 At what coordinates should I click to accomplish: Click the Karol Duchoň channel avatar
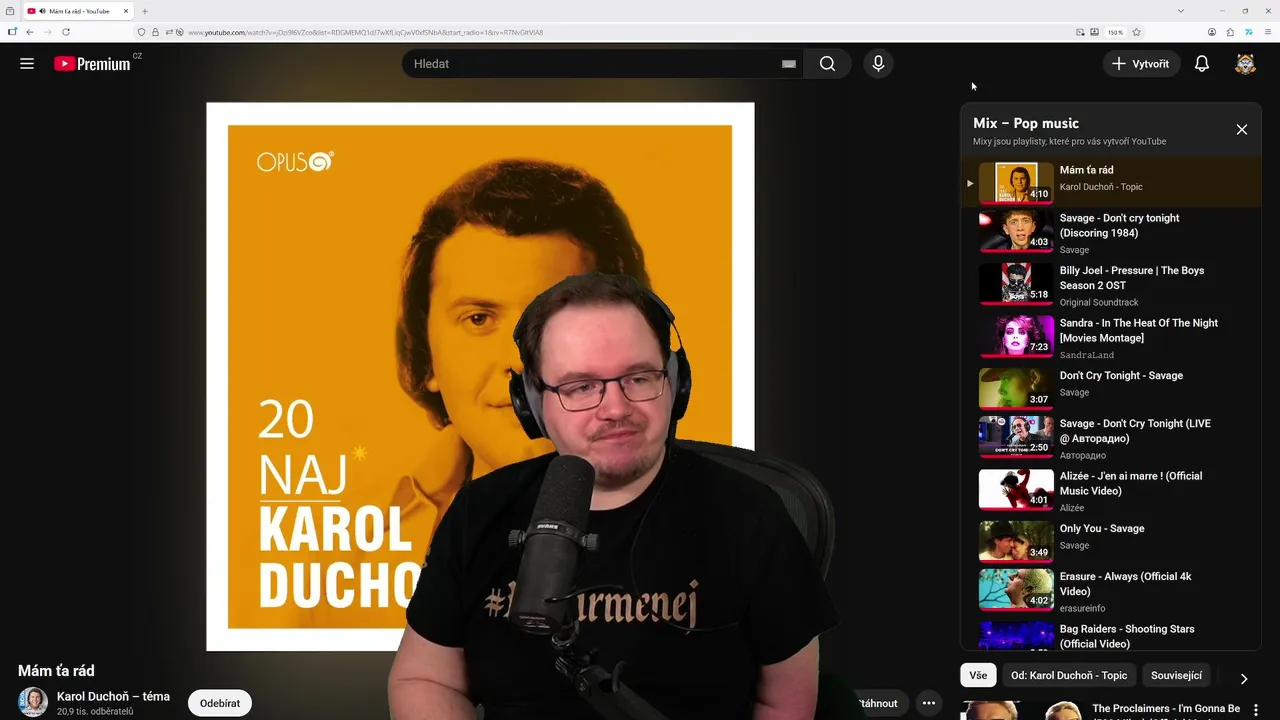pos(33,702)
